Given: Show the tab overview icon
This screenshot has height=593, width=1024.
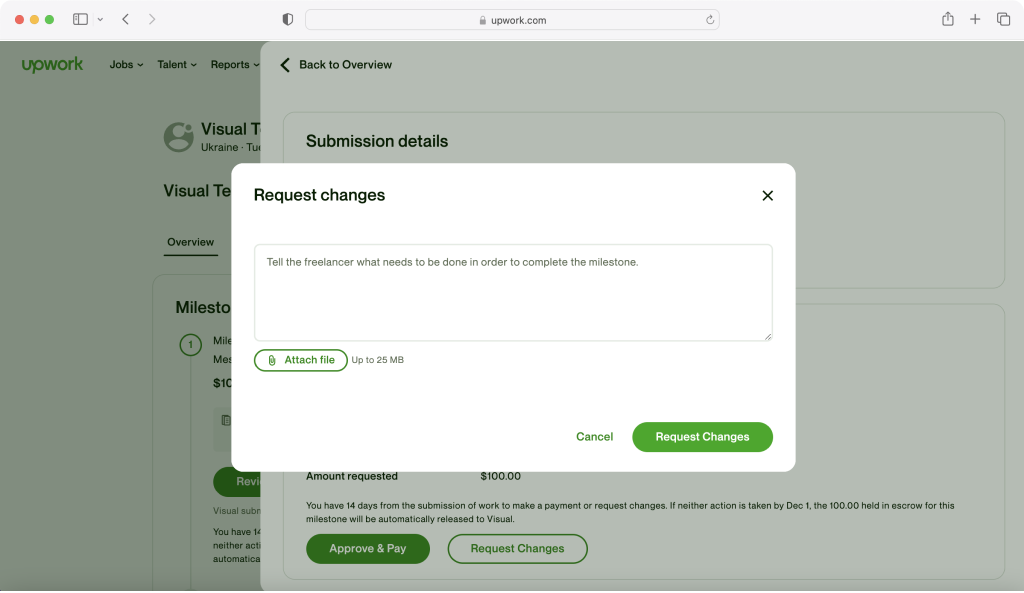Looking at the screenshot, I should (1003, 19).
